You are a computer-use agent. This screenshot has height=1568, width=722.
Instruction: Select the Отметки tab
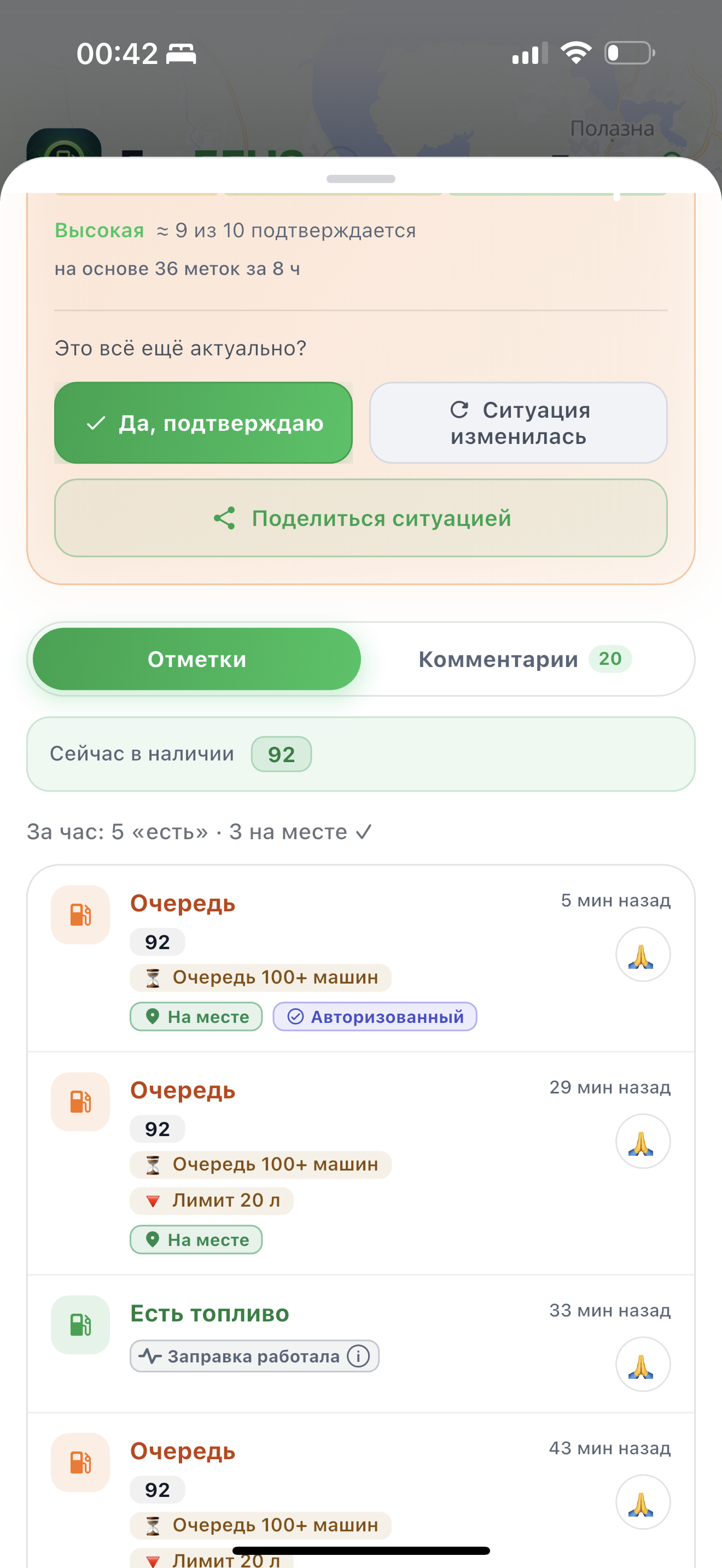(x=196, y=659)
